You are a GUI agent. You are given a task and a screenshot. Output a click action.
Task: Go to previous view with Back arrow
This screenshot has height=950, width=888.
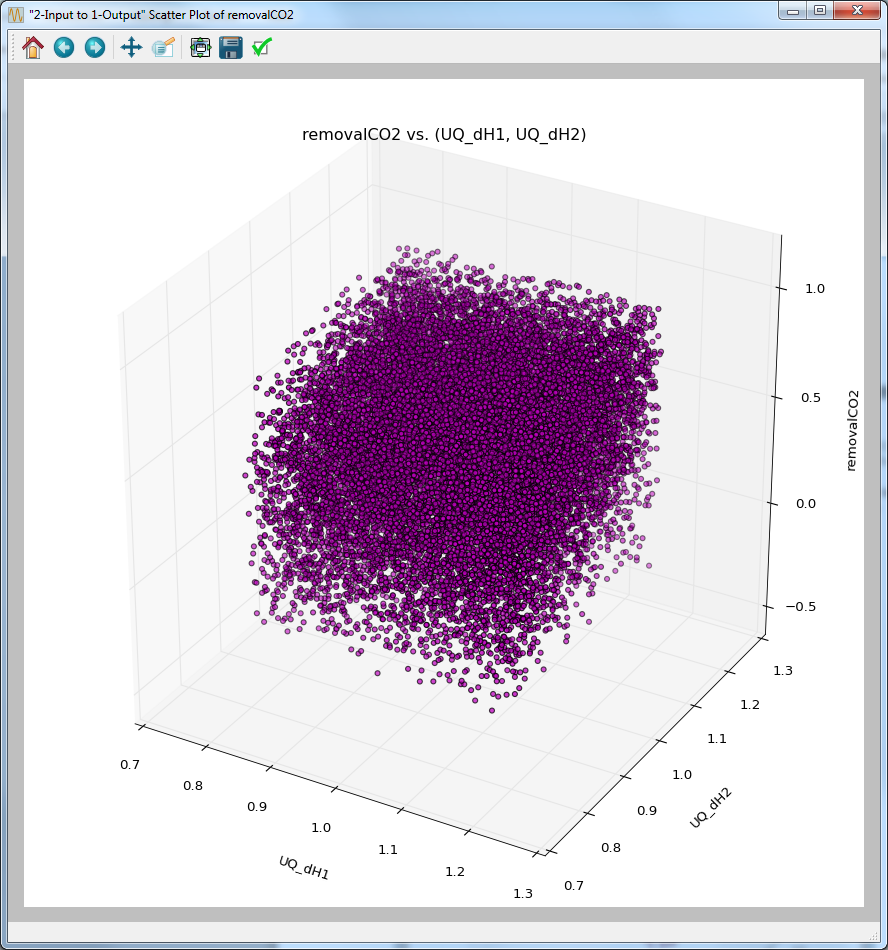(63, 47)
